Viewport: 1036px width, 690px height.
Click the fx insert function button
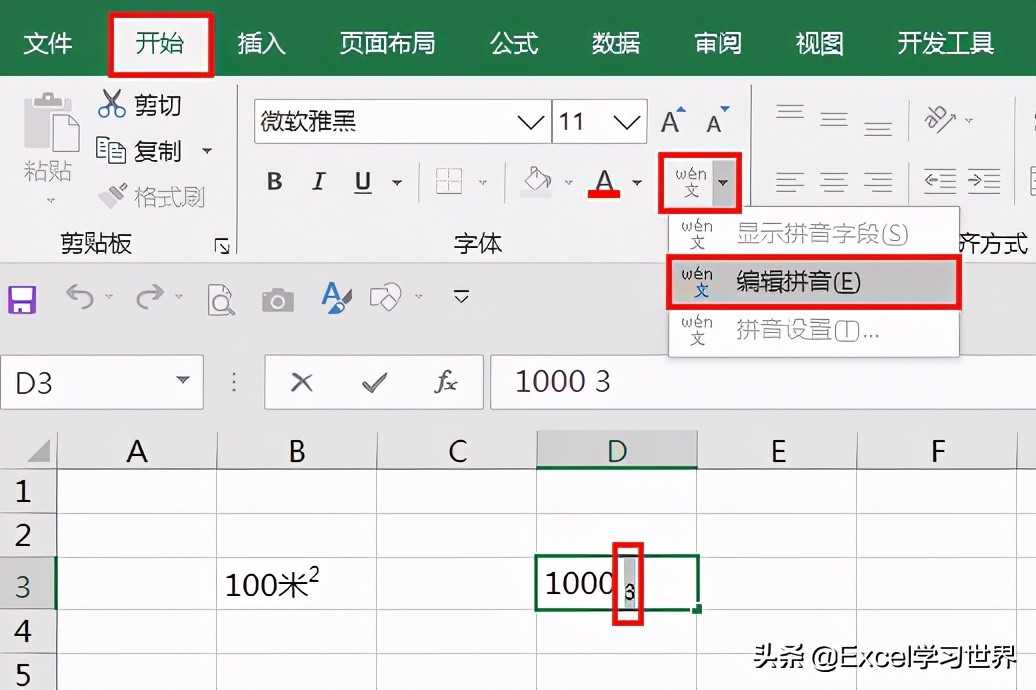point(446,381)
